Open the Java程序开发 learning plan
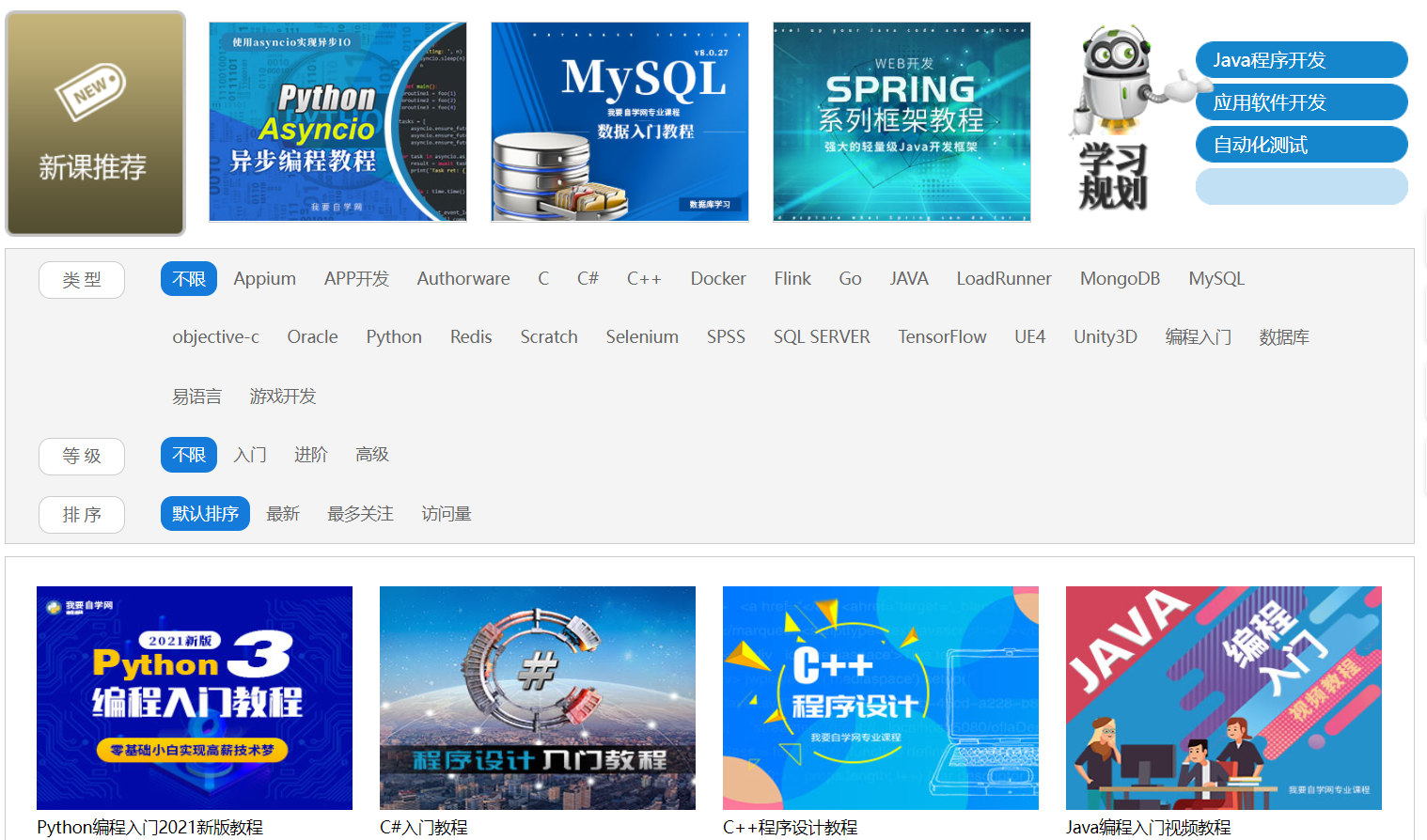1427x840 pixels. coord(1301,60)
